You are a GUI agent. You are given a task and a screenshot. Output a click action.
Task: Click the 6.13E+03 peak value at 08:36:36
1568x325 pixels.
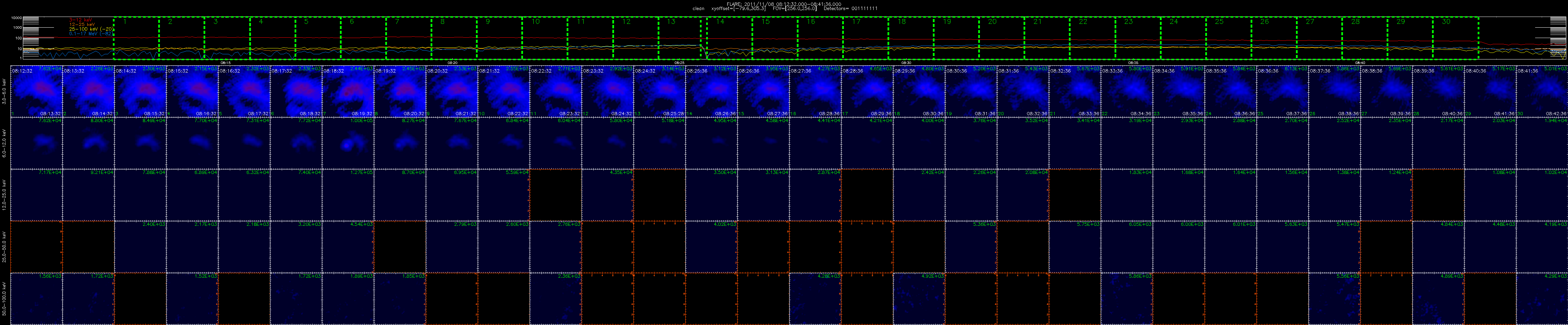tap(1297, 69)
